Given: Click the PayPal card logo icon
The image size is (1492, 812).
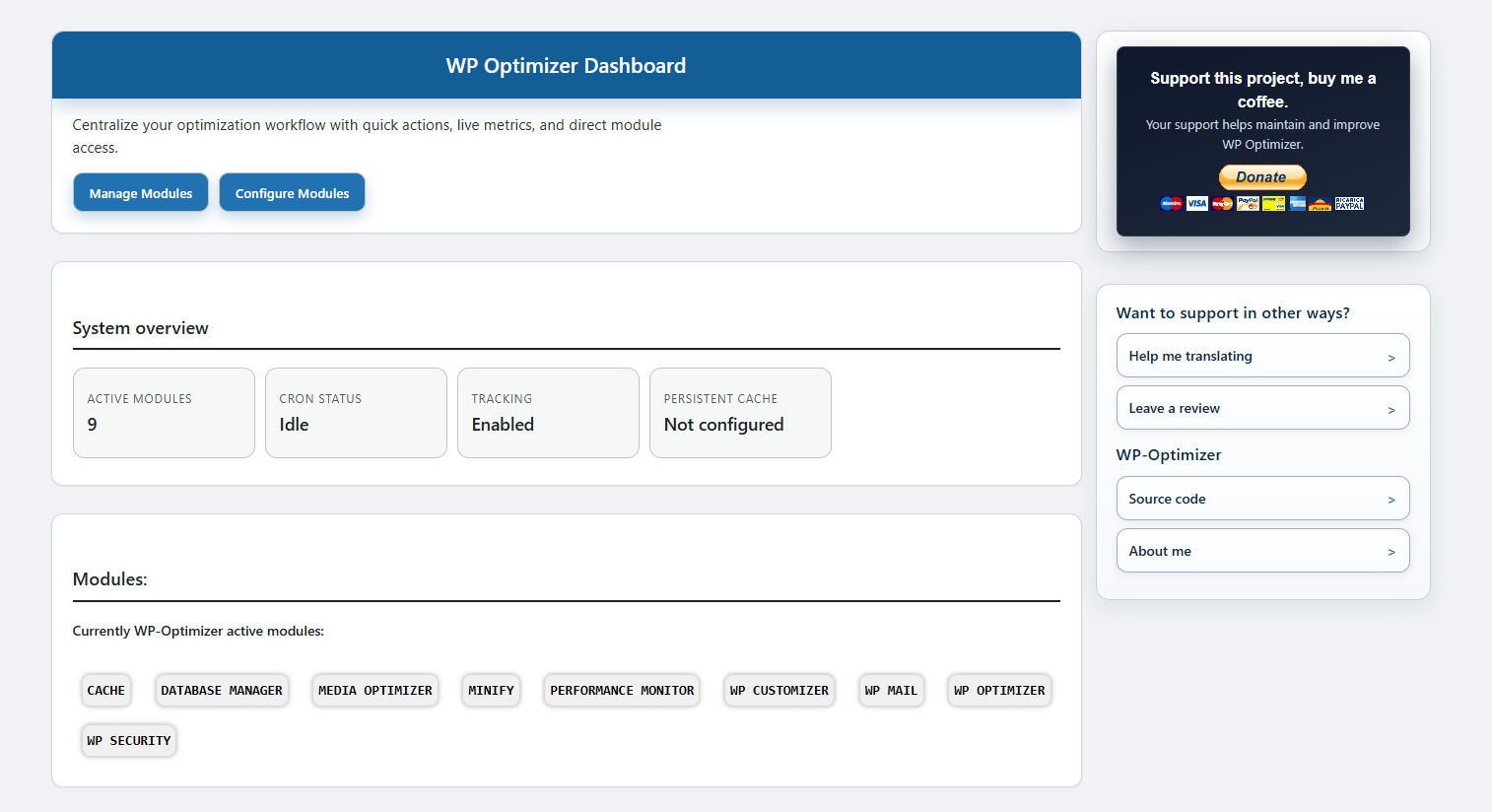Looking at the screenshot, I should pyautogui.click(x=1248, y=204).
